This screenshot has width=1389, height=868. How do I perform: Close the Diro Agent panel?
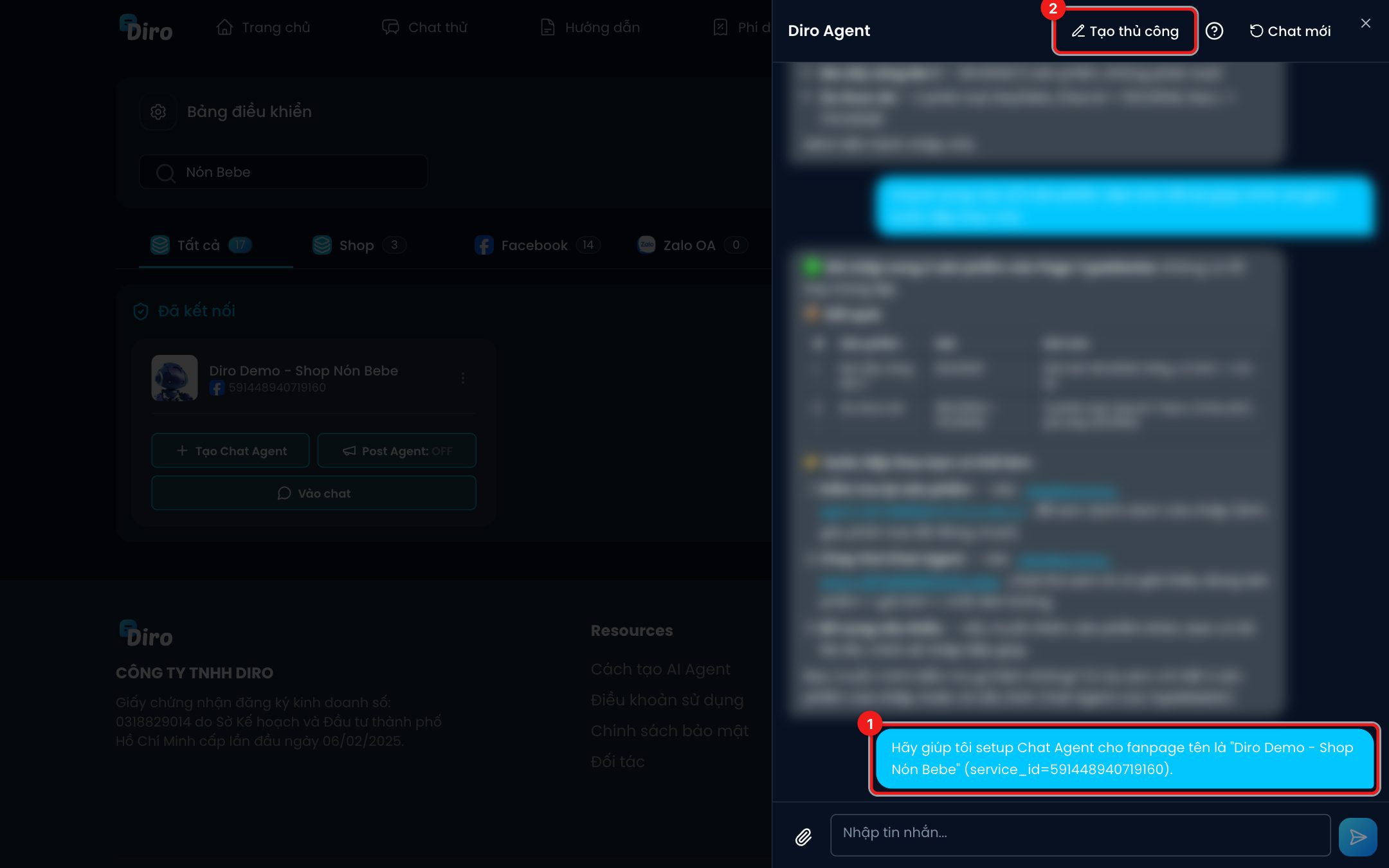click(x=1366, y=23)
